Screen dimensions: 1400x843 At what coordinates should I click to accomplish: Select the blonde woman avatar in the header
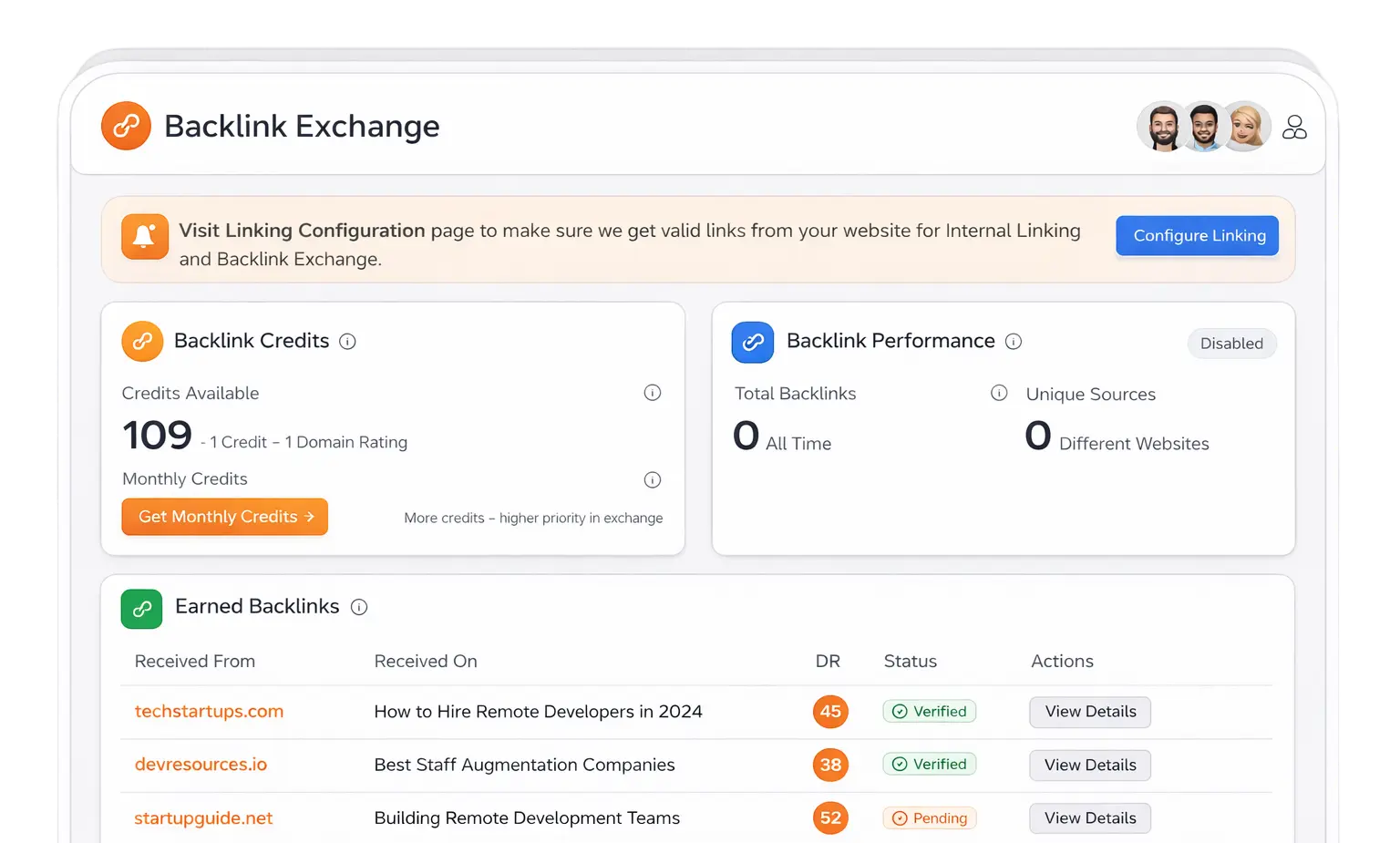click(x=1245, y=127)
